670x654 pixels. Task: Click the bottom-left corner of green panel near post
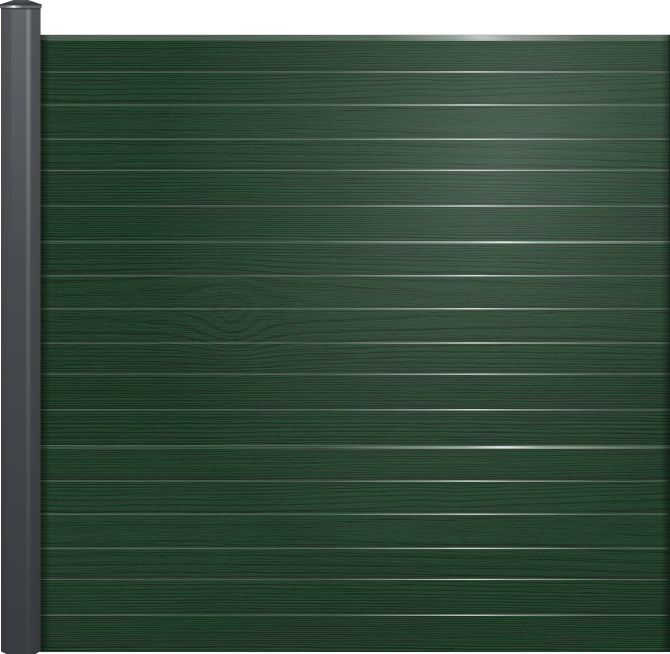(45, 649)
